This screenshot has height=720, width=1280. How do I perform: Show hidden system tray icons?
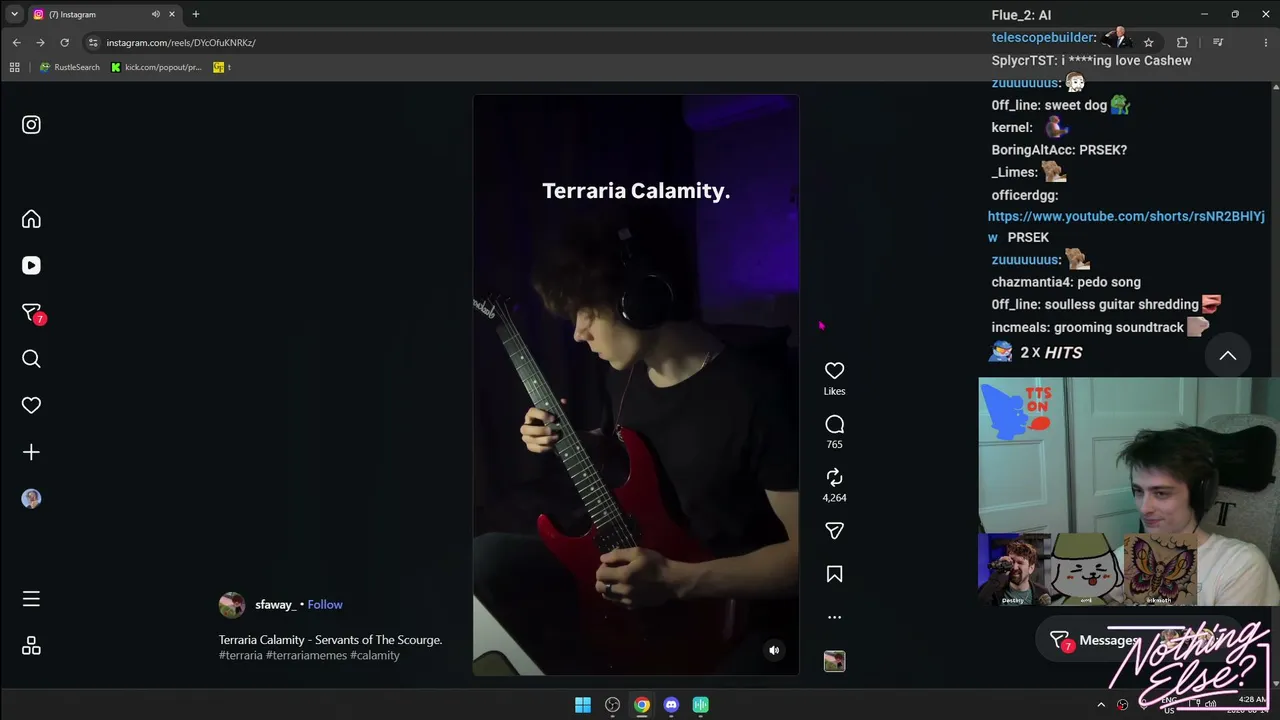tap(1101, 705)
